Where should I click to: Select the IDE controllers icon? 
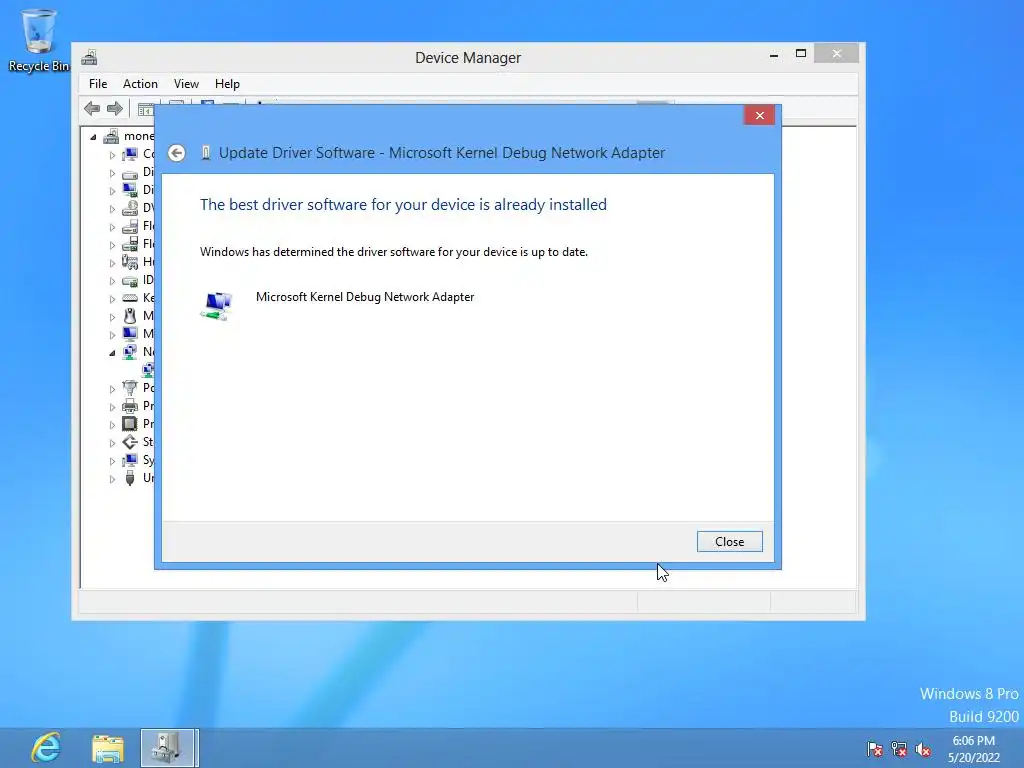point(131,280)
